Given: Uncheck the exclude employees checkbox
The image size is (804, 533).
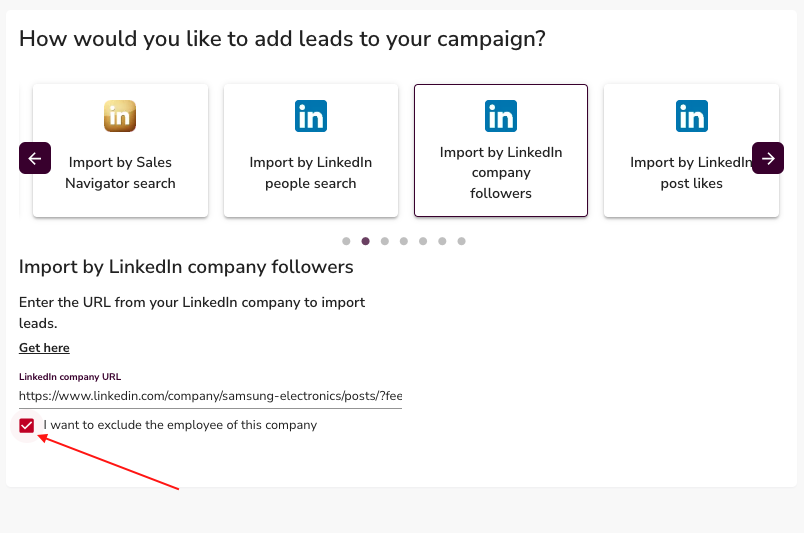Looking at the screenshot, I should click(27, 426).
